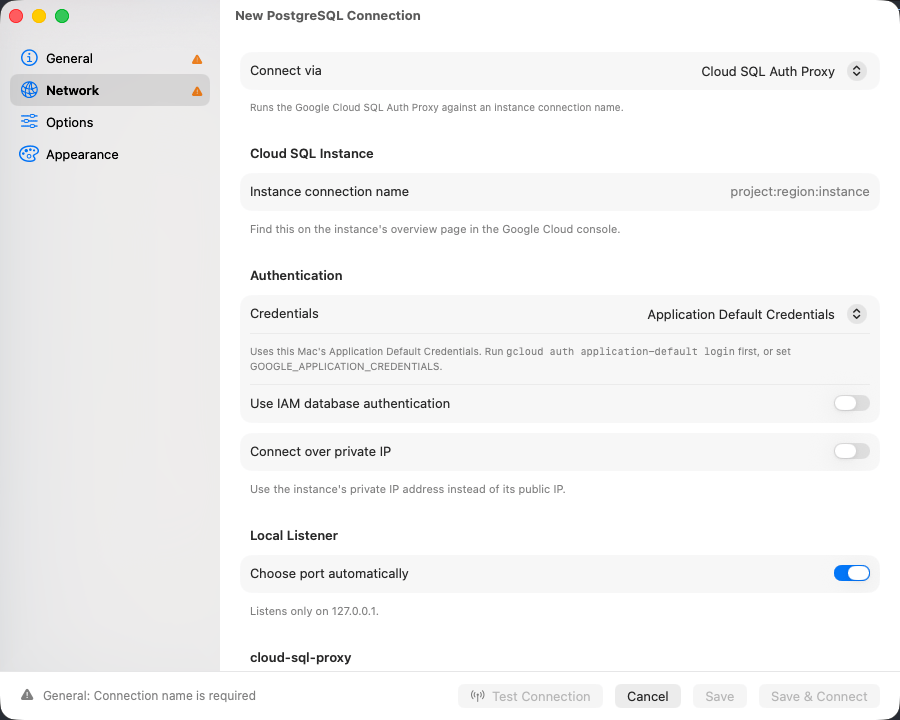900x720 pixels.
Task: Click the 'Use the instance's private IP address' hint
Action: pyautogui.click(x=408, y=489)
